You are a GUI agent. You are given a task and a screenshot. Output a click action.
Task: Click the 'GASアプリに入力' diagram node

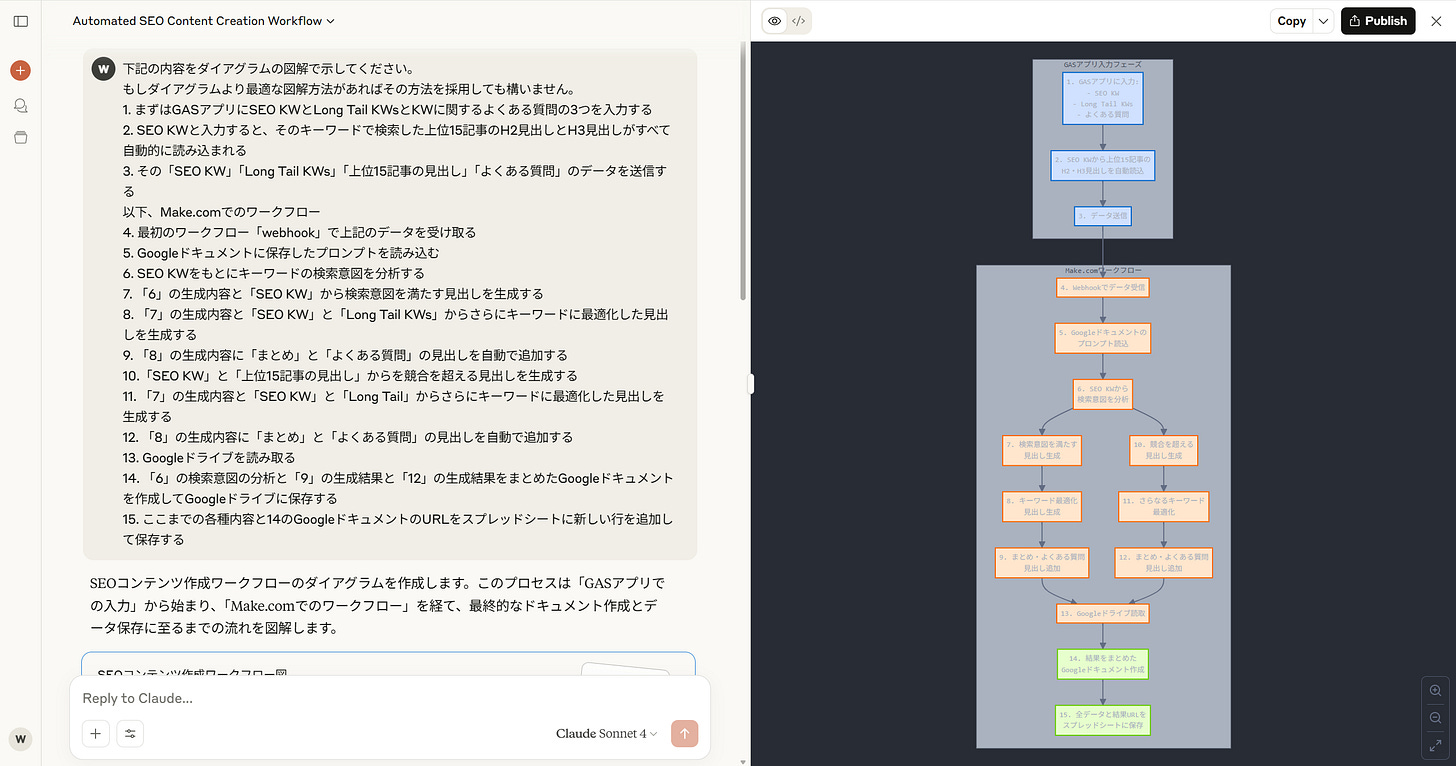1102,98
